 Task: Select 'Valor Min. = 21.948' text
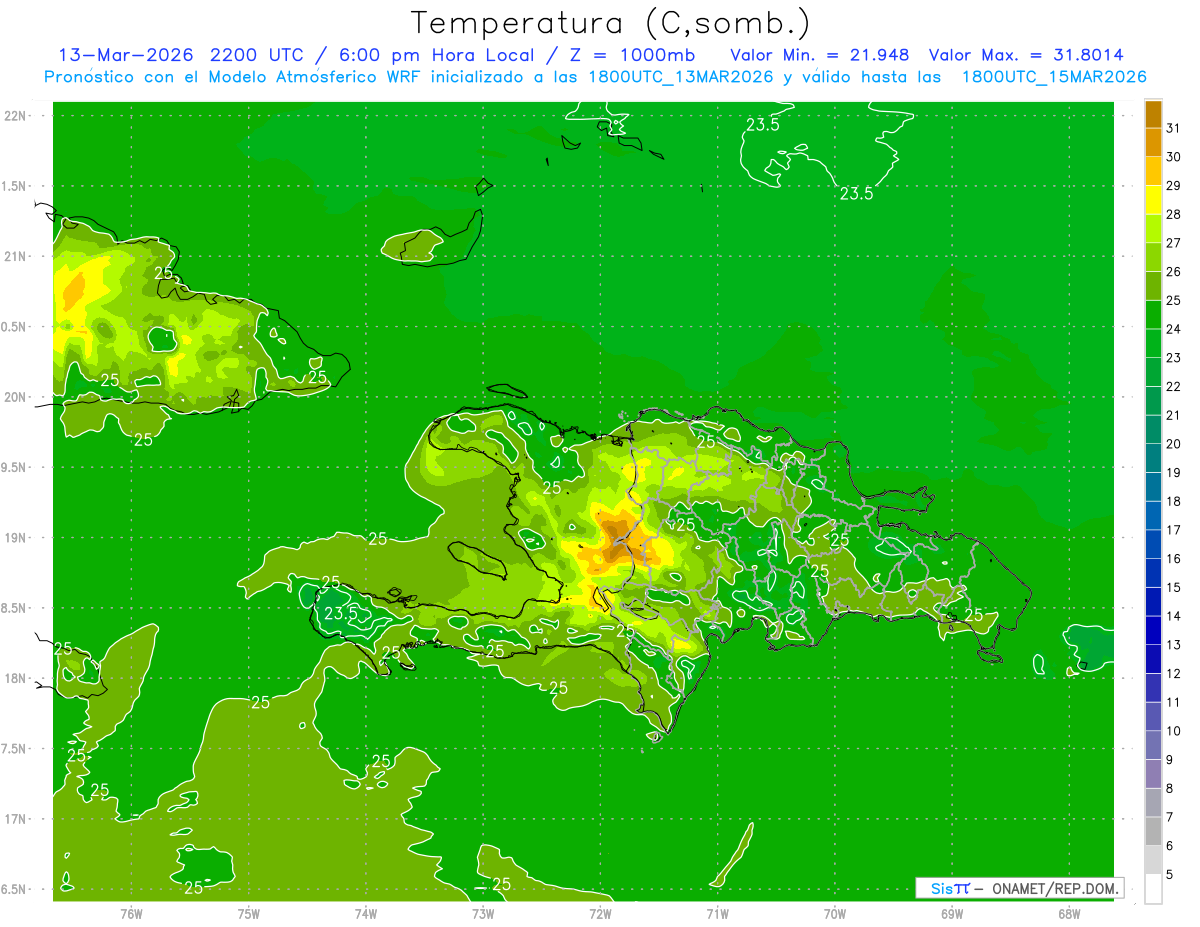[819, 55]
